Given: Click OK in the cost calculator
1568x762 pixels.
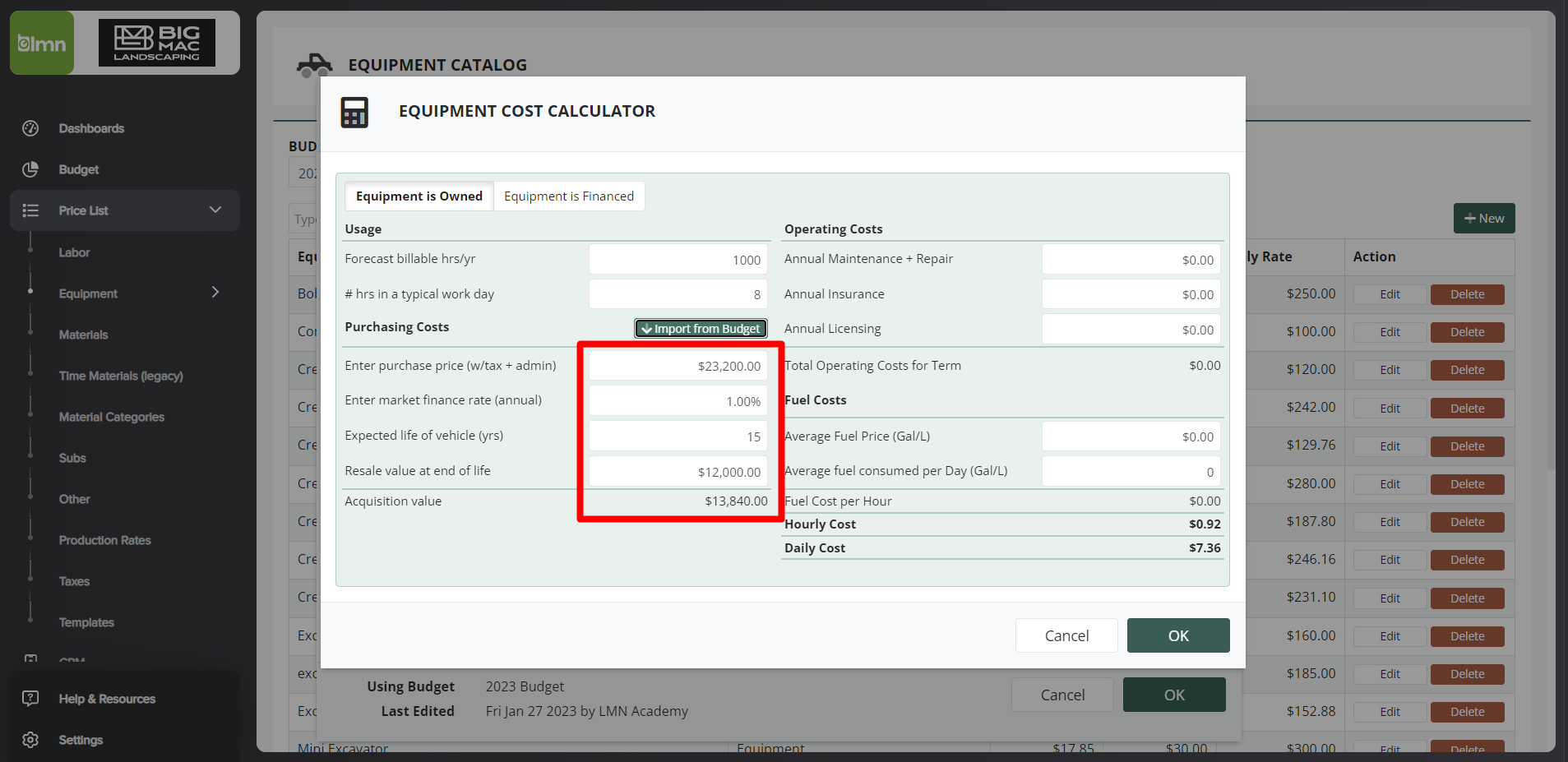Looking at the screenshot, I should (x=1178, y=635).
